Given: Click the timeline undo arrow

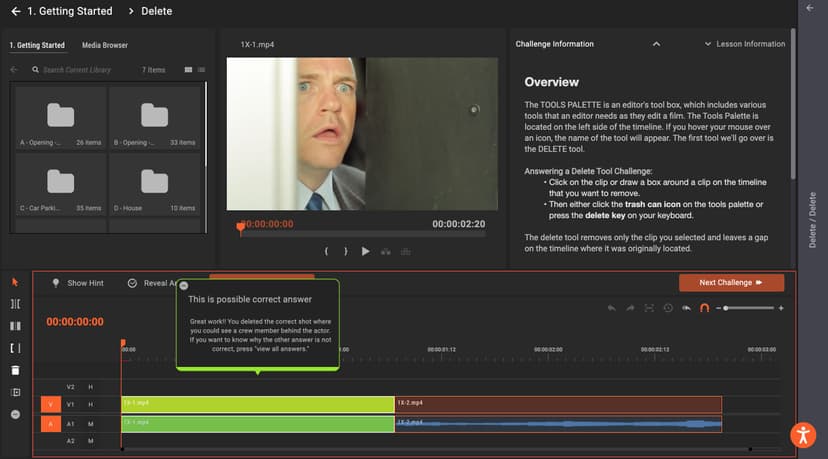Looking at the screenshot, I should pyautogui.click(x=611, y=308).
